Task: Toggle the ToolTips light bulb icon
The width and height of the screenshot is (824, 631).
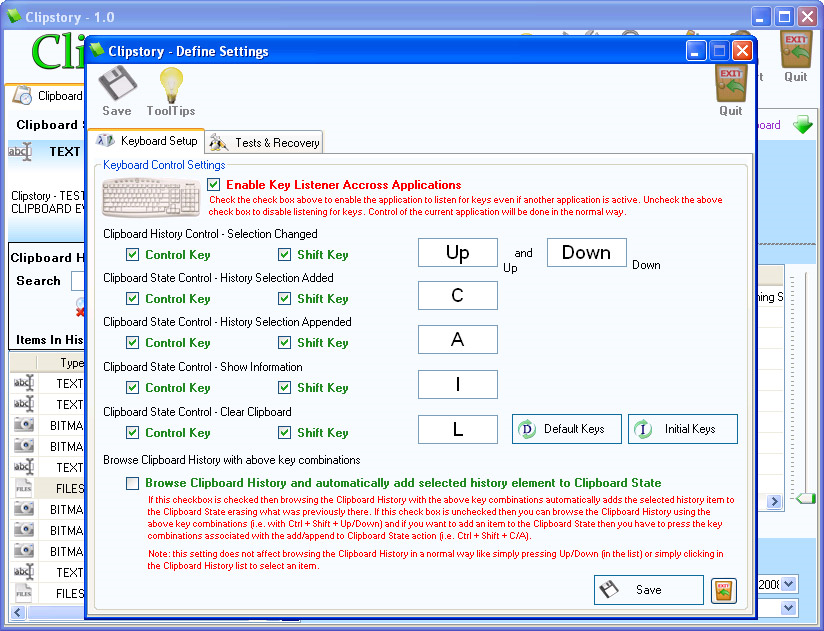Action: 171,85
